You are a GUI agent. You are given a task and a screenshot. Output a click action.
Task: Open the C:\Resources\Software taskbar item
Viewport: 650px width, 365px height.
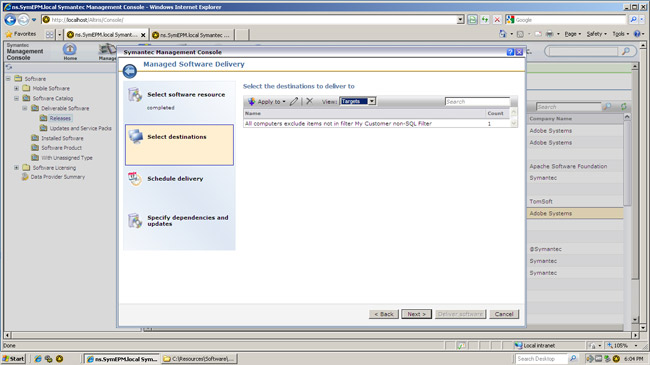199,359
